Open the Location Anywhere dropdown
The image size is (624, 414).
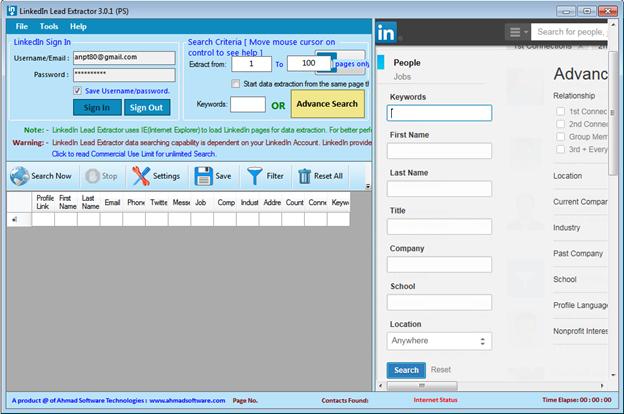(439, 341)
